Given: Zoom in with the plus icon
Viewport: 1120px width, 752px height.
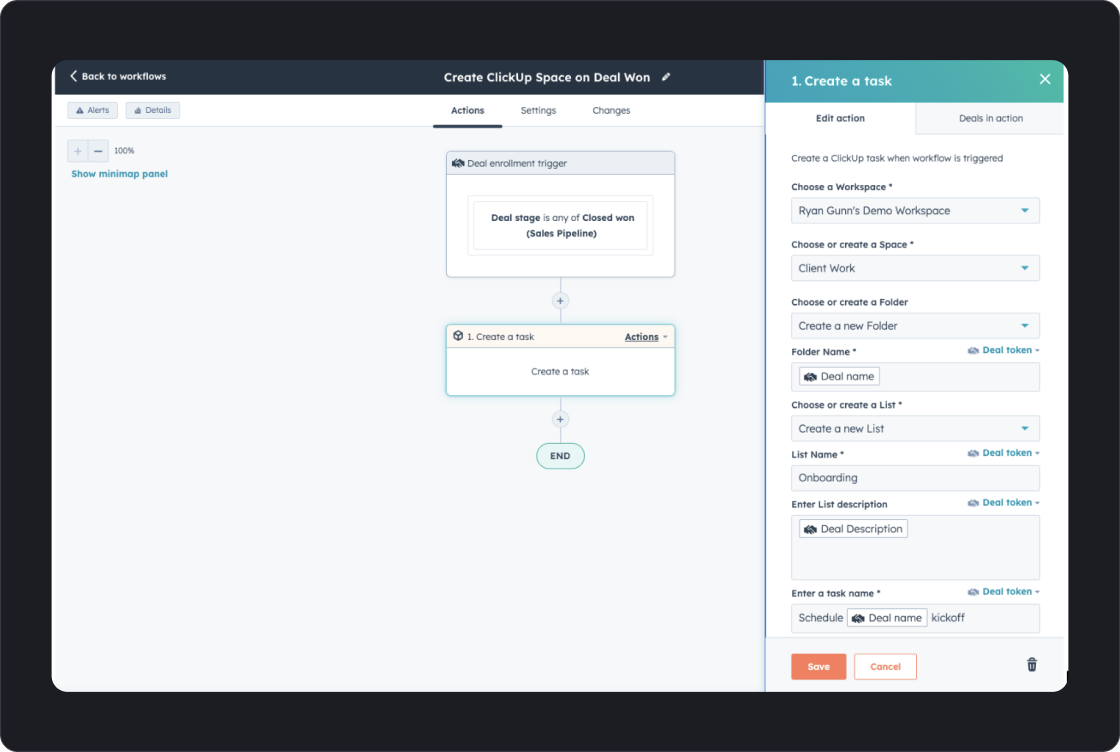Looking at the screenshot, I should tap(77, 151).
